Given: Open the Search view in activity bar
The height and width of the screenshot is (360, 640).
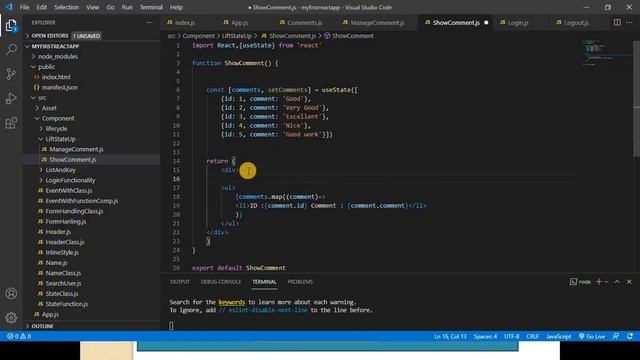Looking at the screenshot, I should pyautogui.click(x=11, y=50).
